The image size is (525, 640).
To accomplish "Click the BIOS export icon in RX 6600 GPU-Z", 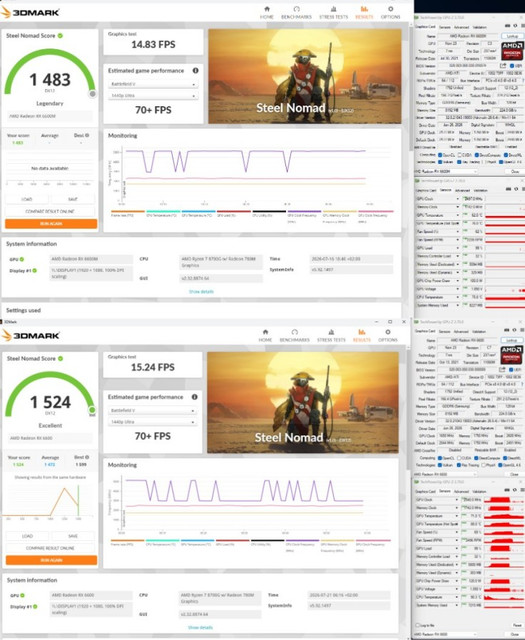I will coord(502,369).
